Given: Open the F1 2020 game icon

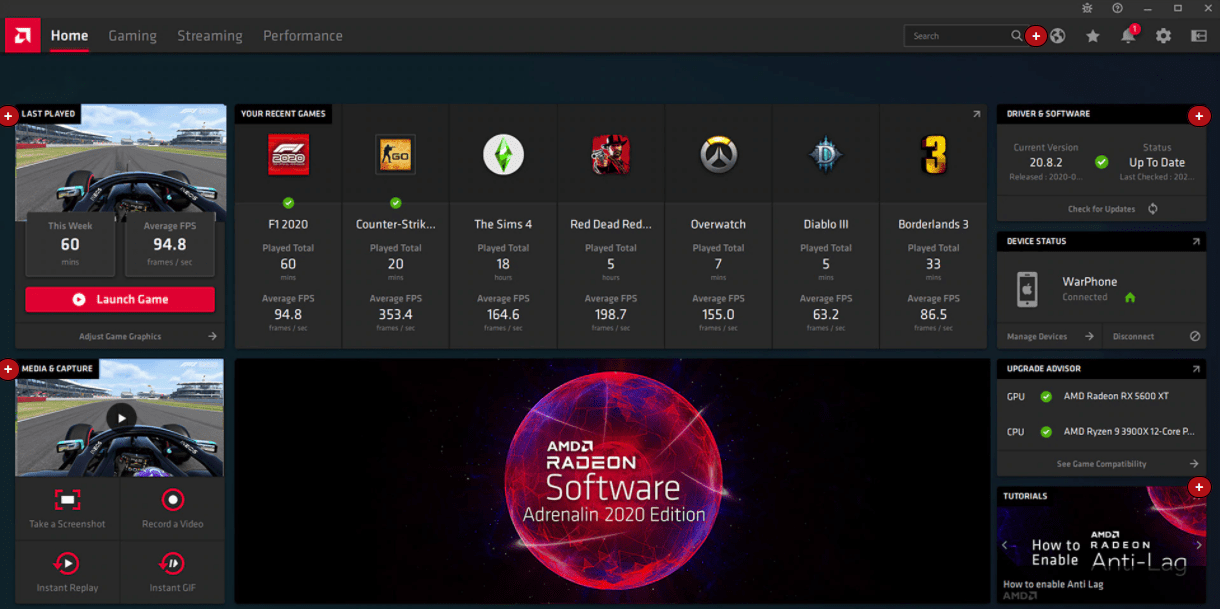Looking at the screenshot, I should point(288,155).
